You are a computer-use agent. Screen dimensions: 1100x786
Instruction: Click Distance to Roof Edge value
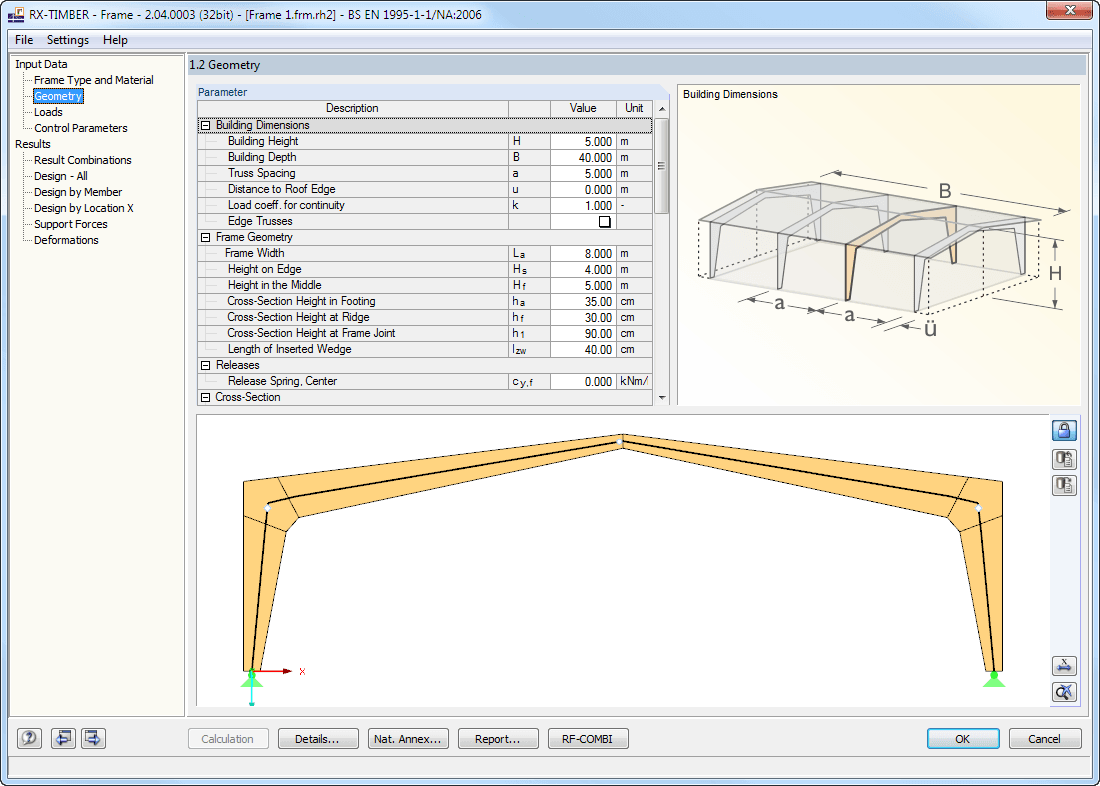point(582,189)
